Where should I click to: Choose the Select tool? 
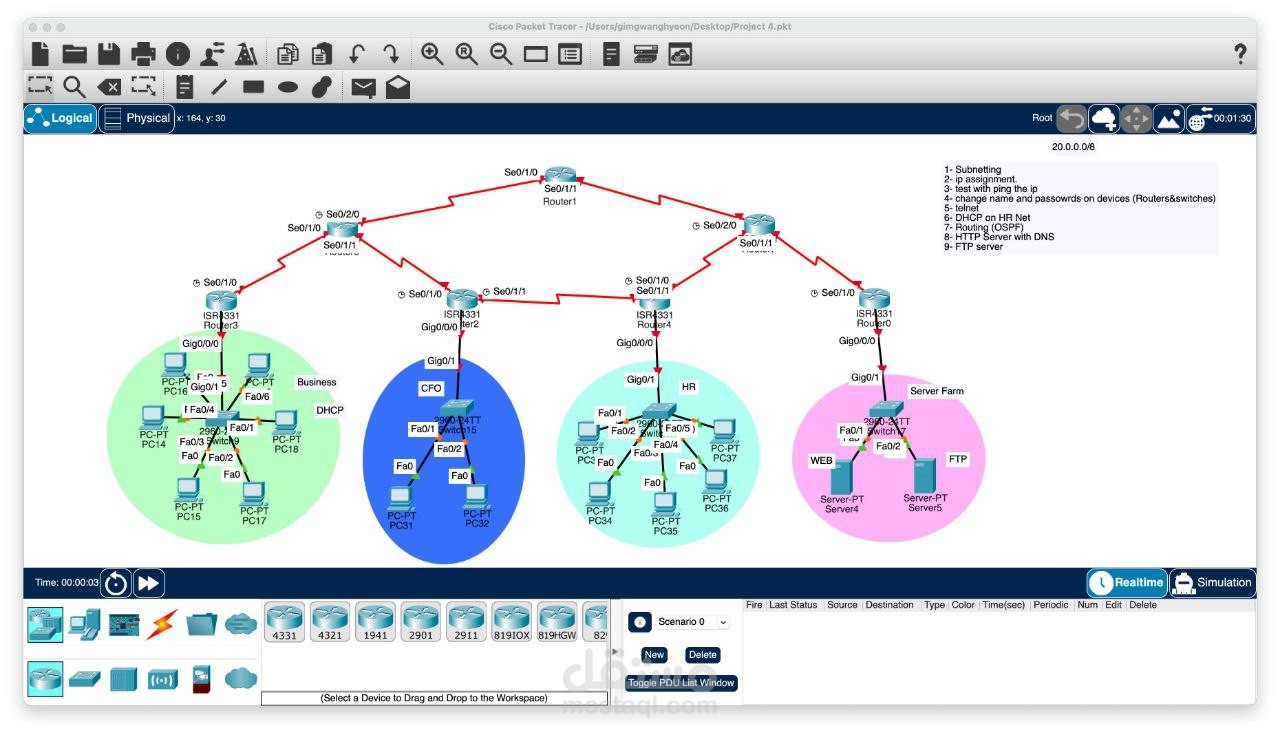(40, 87)
